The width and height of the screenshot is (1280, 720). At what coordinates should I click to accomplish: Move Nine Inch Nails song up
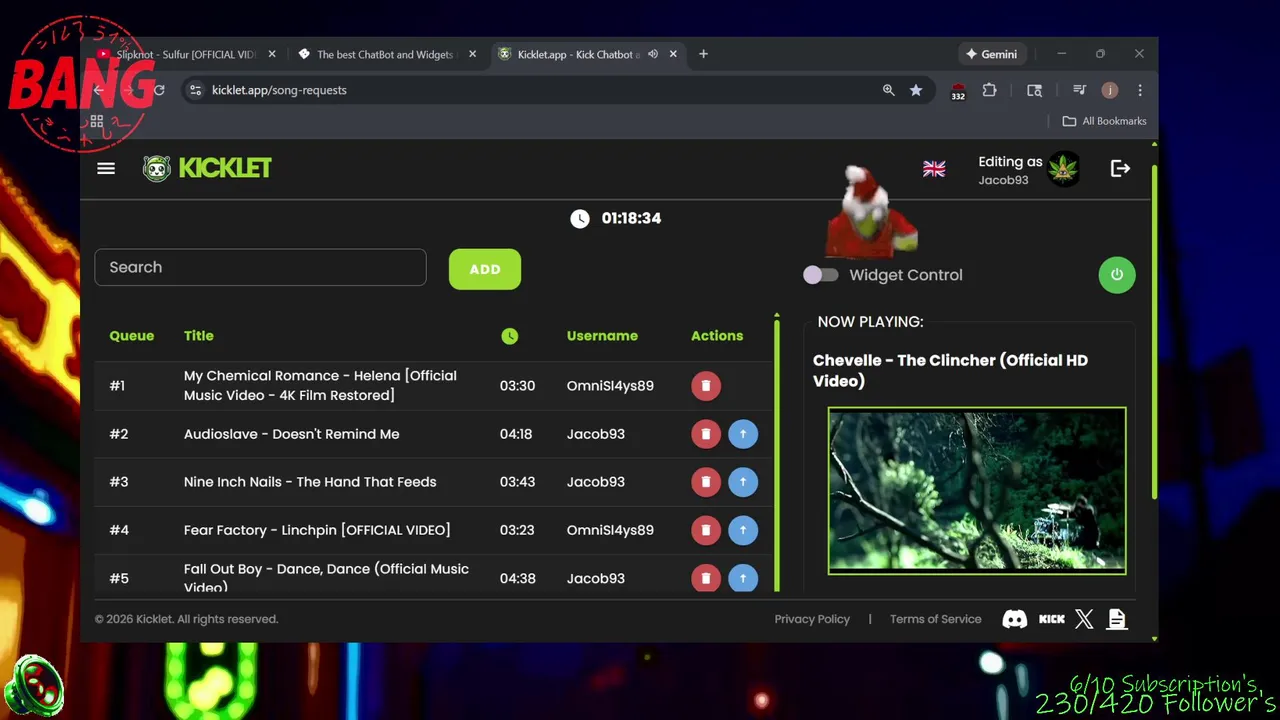(743, 482)
